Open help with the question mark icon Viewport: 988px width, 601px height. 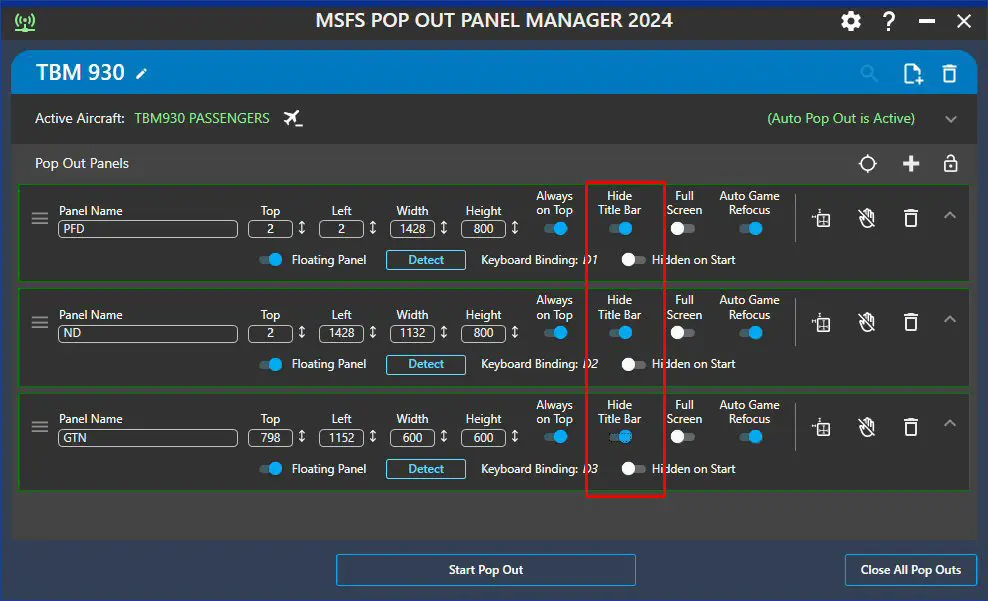click(888, 21)
